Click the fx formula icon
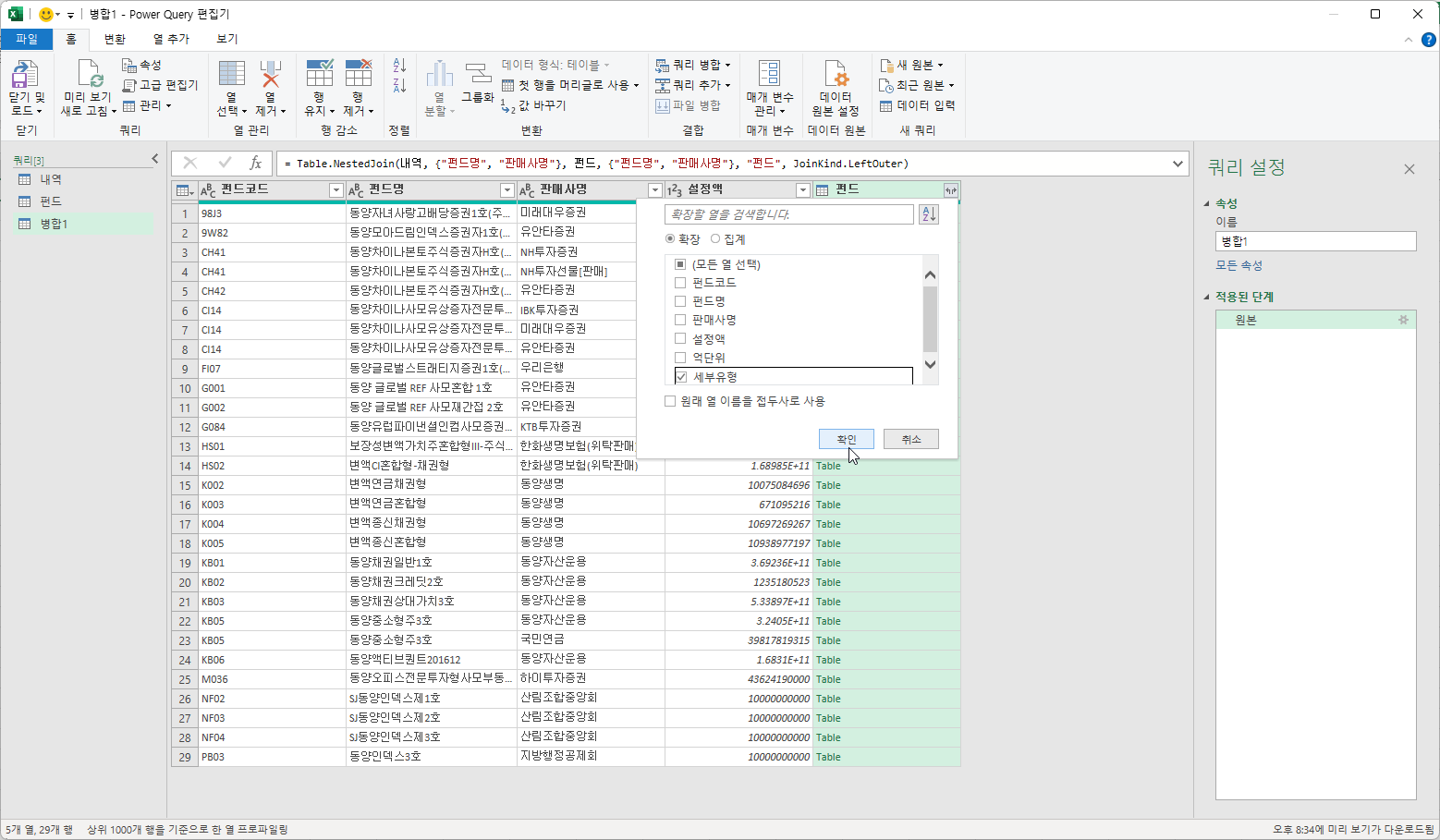This screenshot has width=1440, height=840. [256, 164]
